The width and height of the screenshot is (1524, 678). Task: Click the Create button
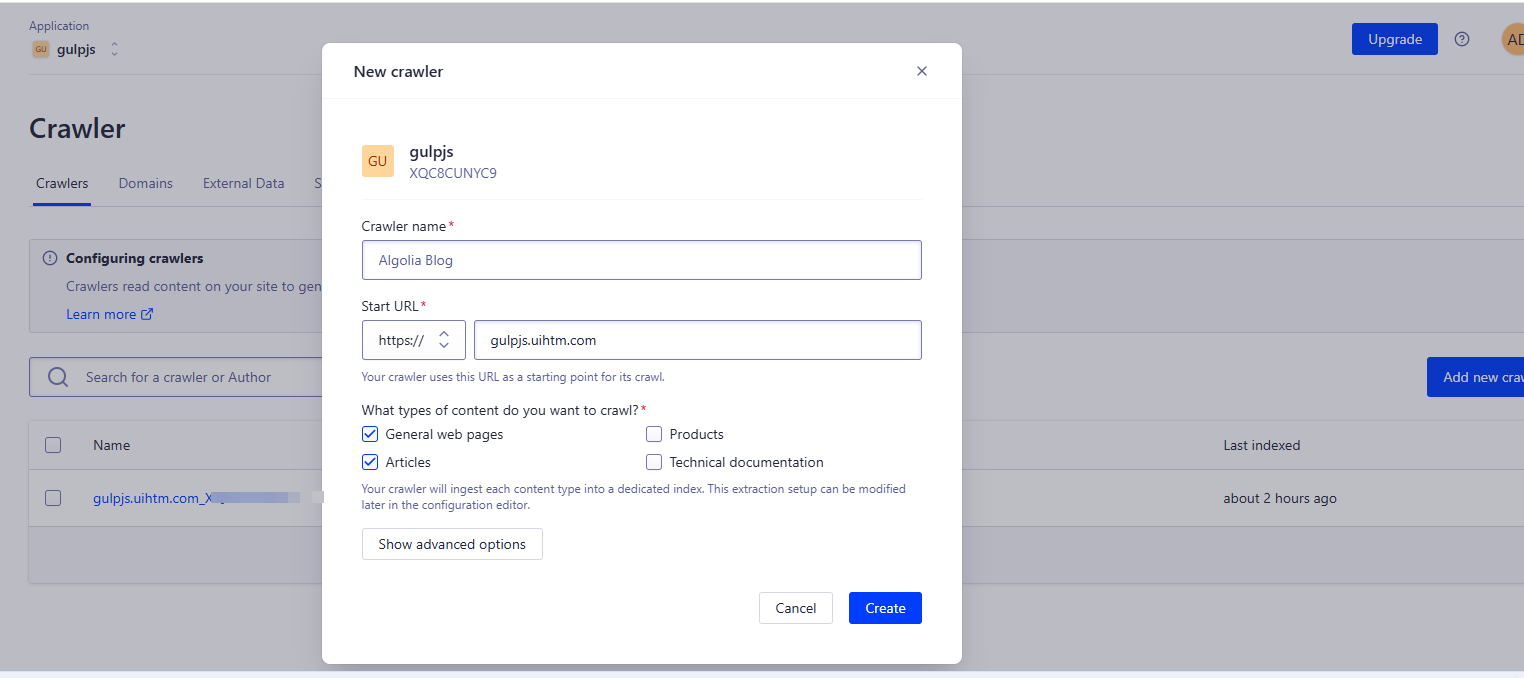(x=885, y=608)
